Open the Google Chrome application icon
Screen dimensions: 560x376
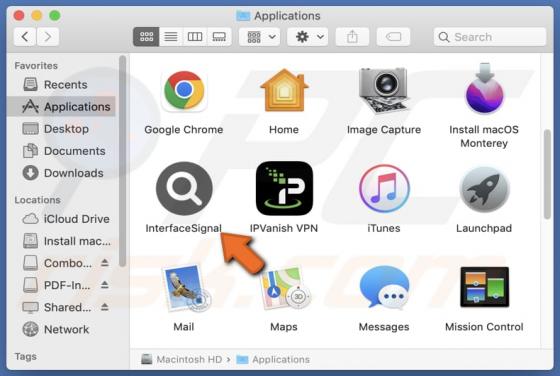pos(184,90)
